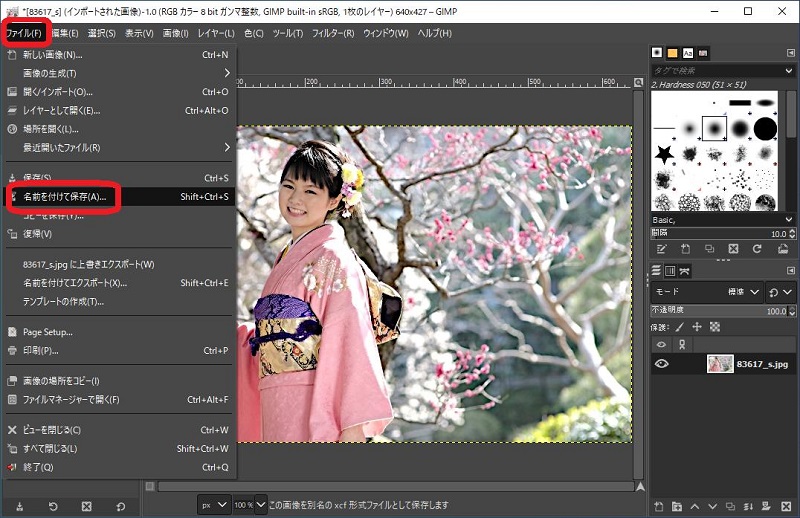
Task: Switch to the Patterns tab
Action: (672, 53)
